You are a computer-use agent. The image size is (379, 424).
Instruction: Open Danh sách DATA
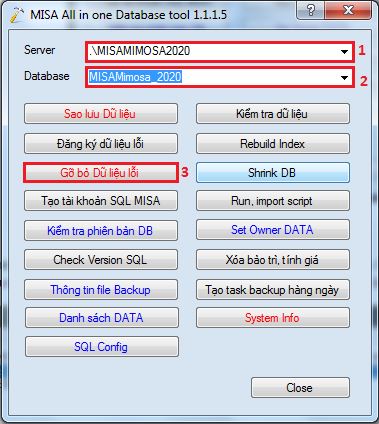coord(102,317)
